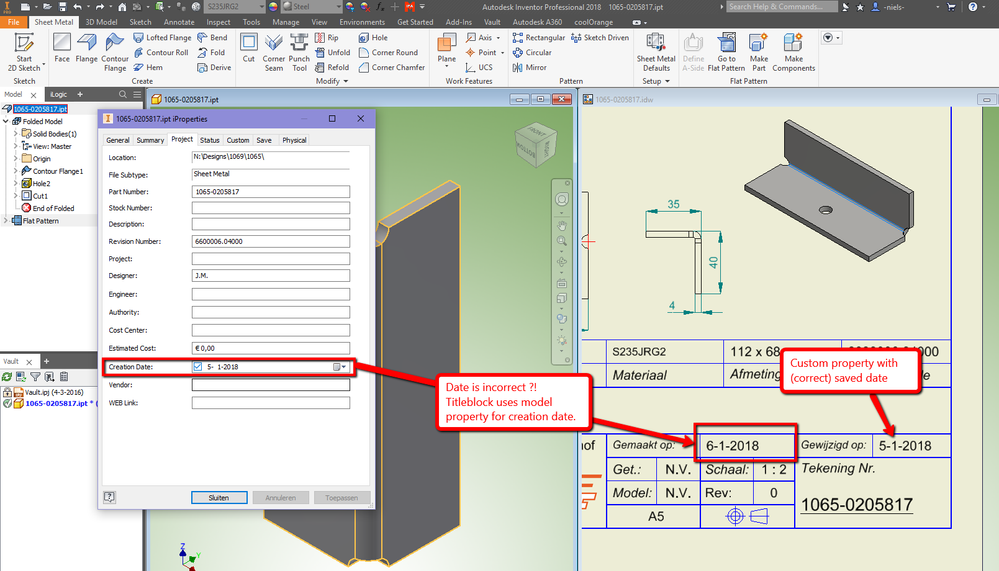Click the Vendor input field
Screen dimensions: 999x571
[x=271, y=385]
